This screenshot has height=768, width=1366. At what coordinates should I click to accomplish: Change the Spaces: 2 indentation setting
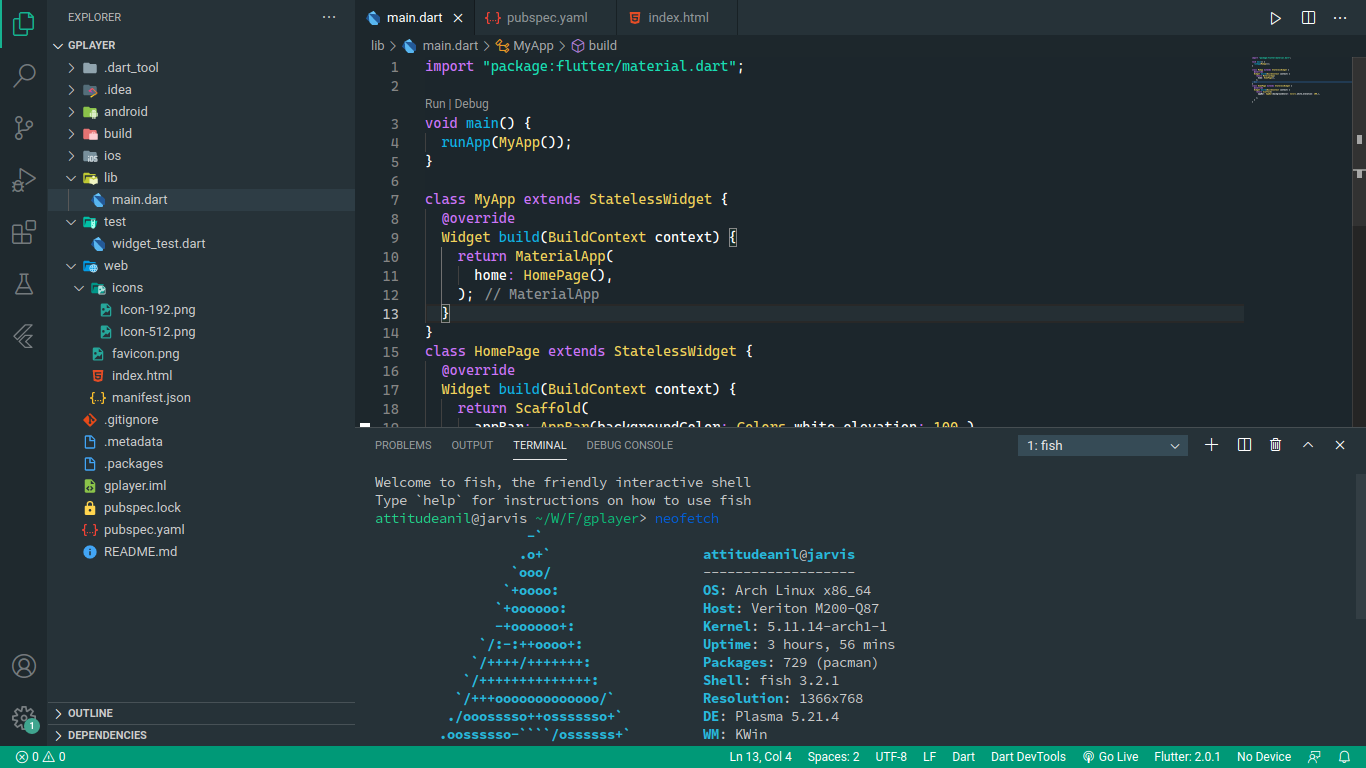click(834, 757)
